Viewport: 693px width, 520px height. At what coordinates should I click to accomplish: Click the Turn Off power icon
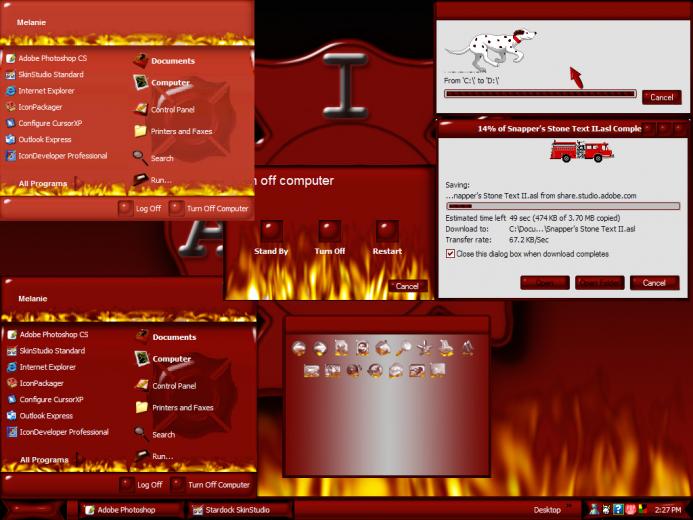click(329, 231)
